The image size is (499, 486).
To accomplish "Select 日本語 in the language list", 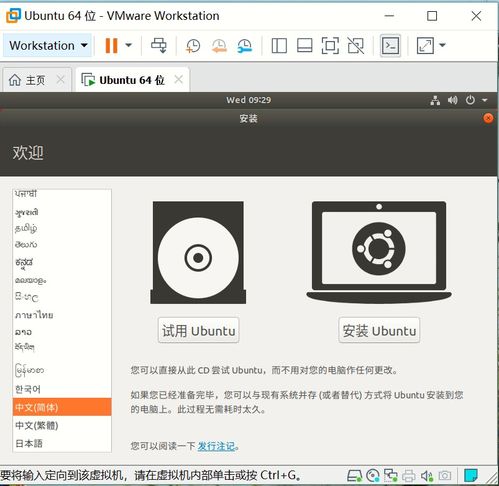I will pyautogui.click(x=62, y=443).
